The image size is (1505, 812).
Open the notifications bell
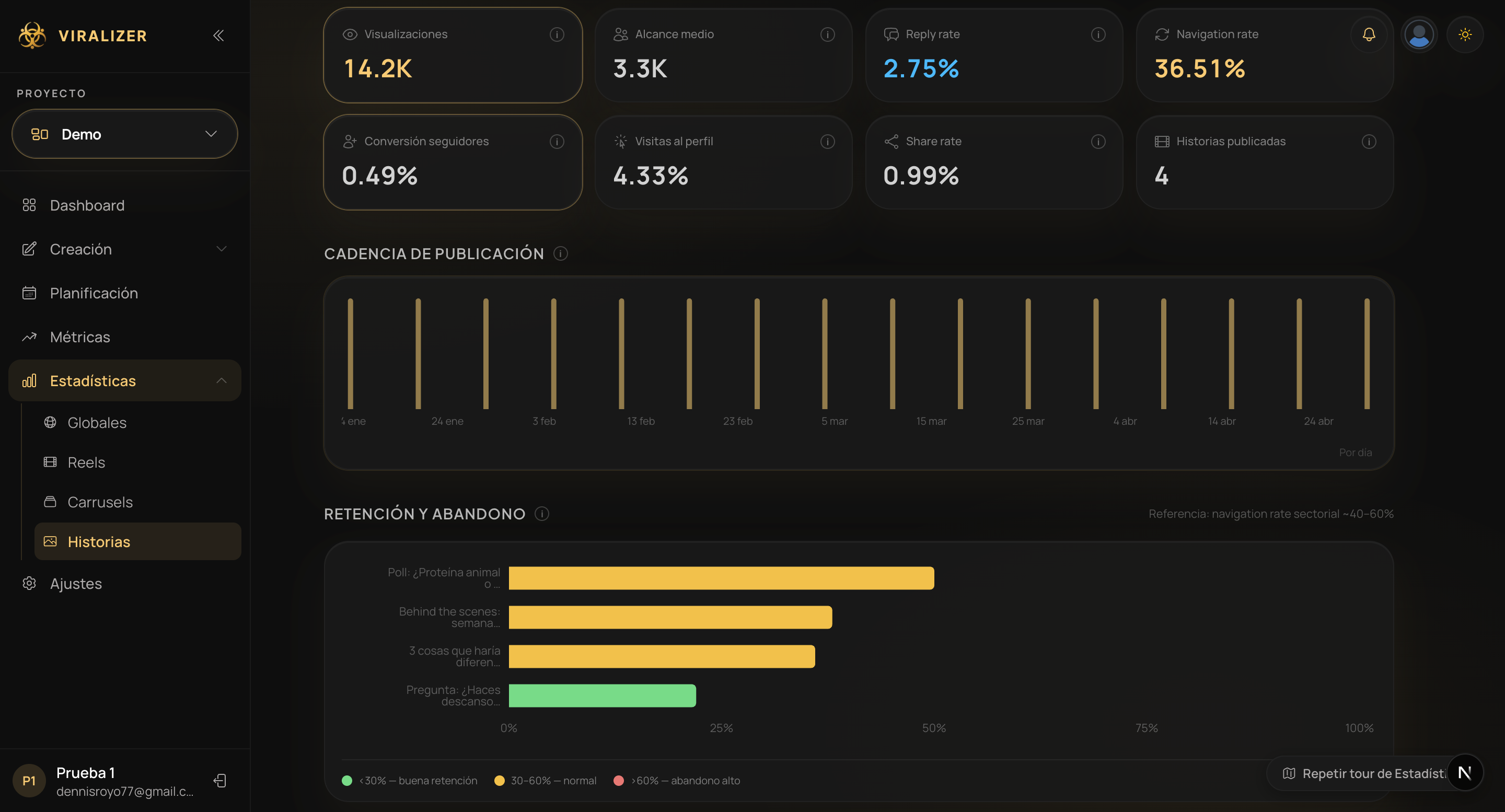coord(1369,34)
